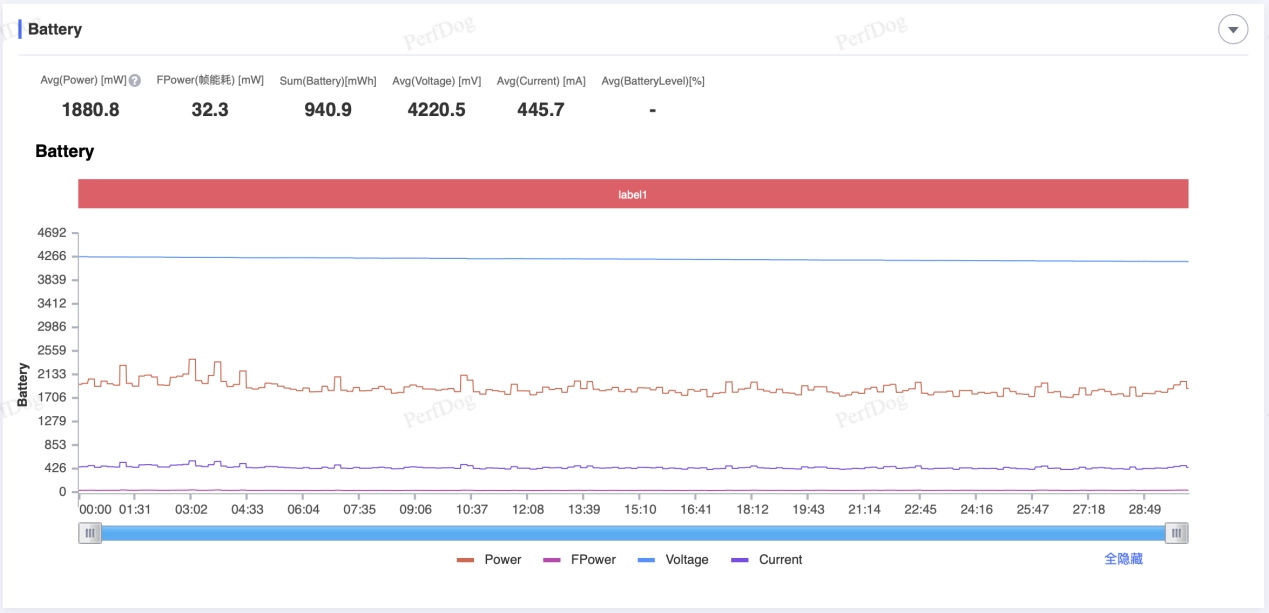Click the 全隐藏 hide-all link
Screen dimensions: 1269x613
click(1123, 559)
